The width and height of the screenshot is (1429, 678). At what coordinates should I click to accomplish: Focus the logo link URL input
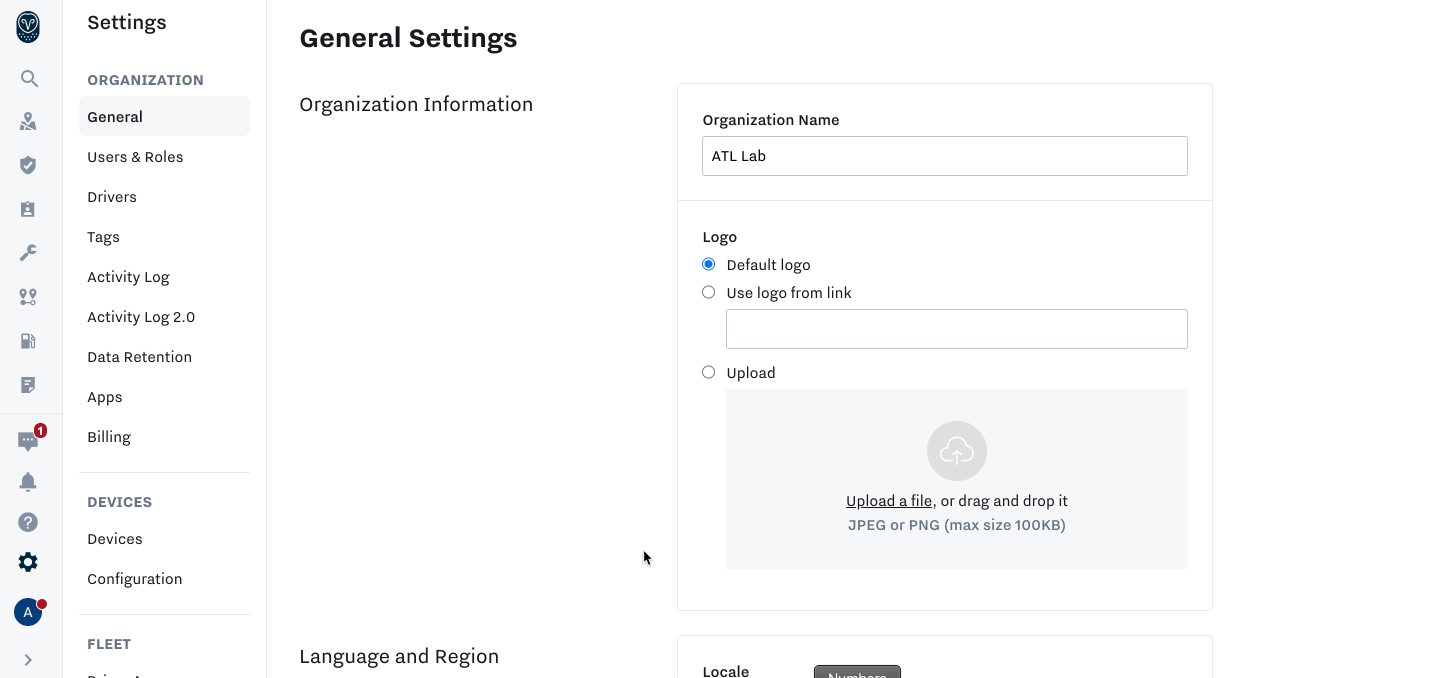[956, 329]
